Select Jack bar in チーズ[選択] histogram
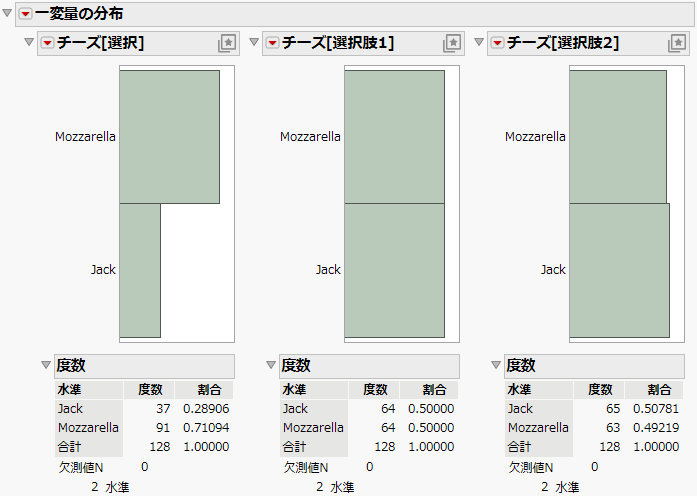 140,270
